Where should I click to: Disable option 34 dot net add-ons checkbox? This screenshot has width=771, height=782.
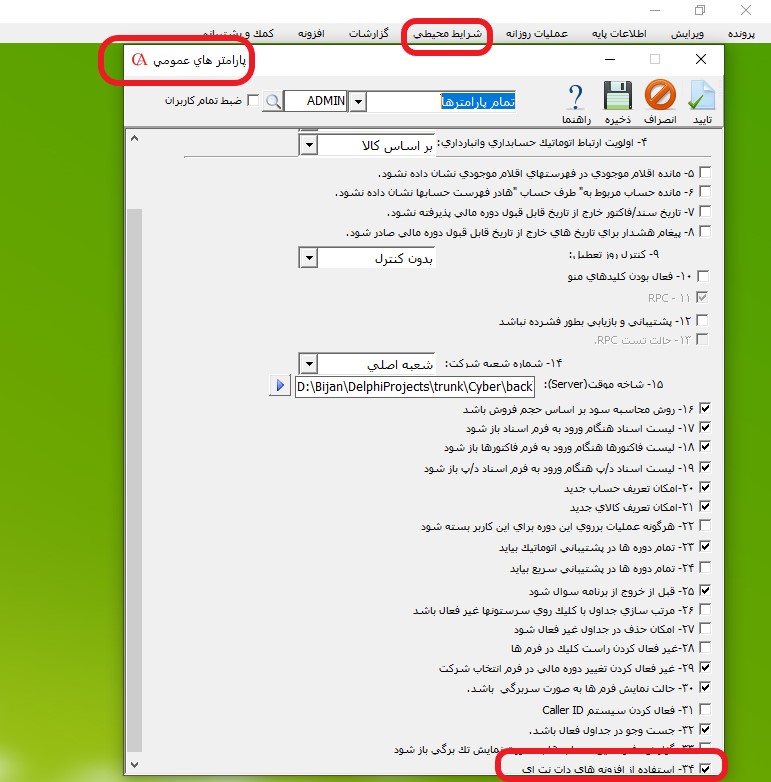pyautogui.click(x=706, y=768)
